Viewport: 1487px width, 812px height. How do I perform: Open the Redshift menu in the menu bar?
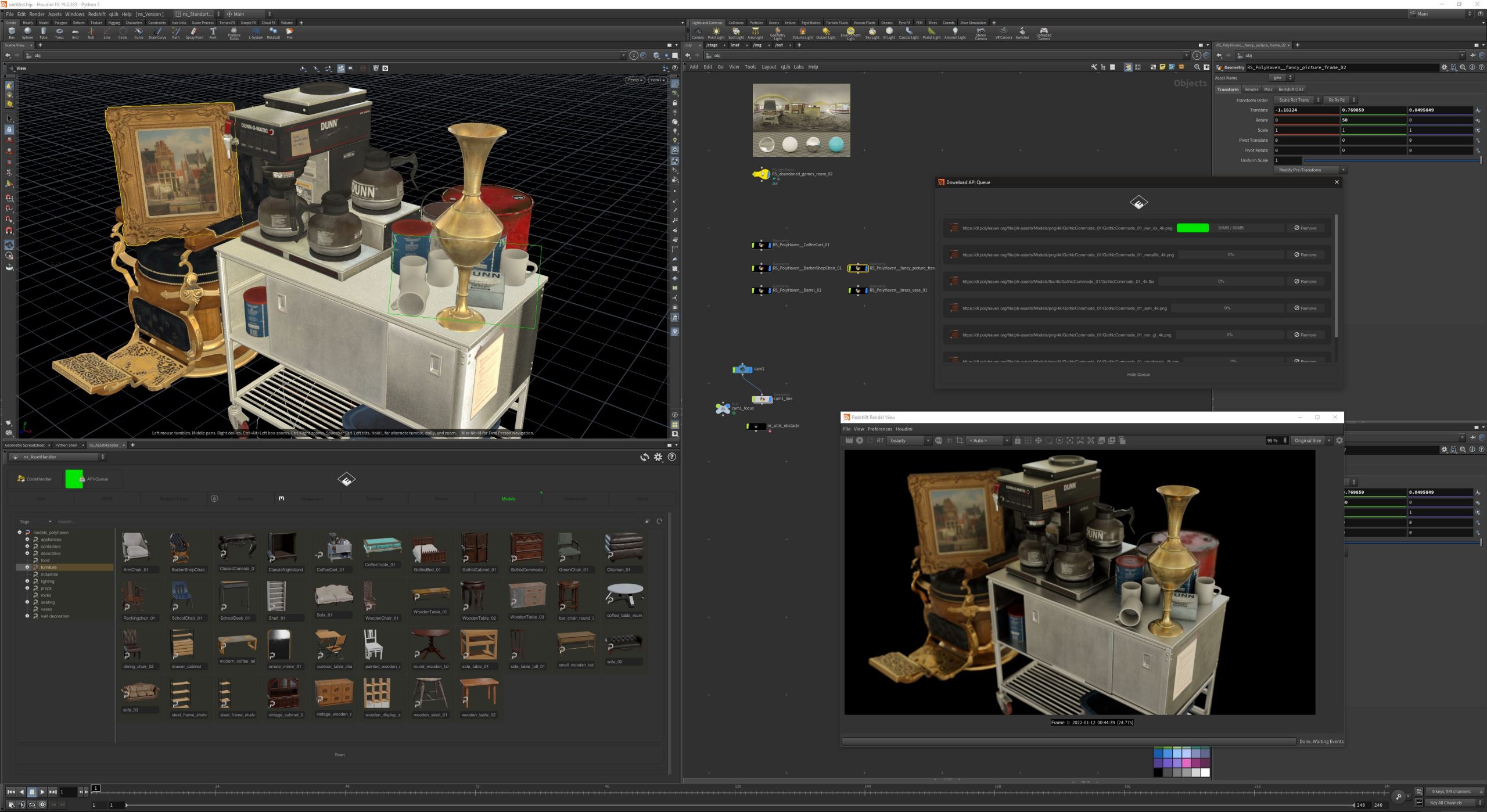click(96, 14)
